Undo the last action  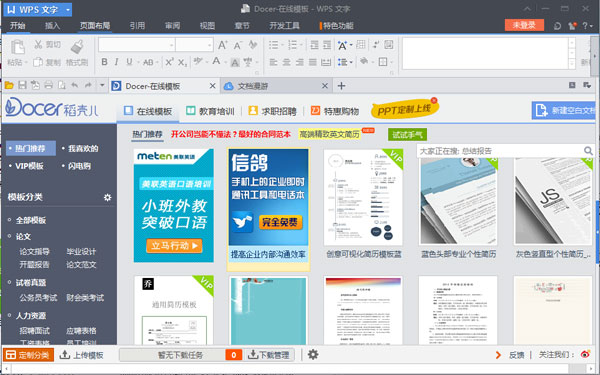point(74,85)
